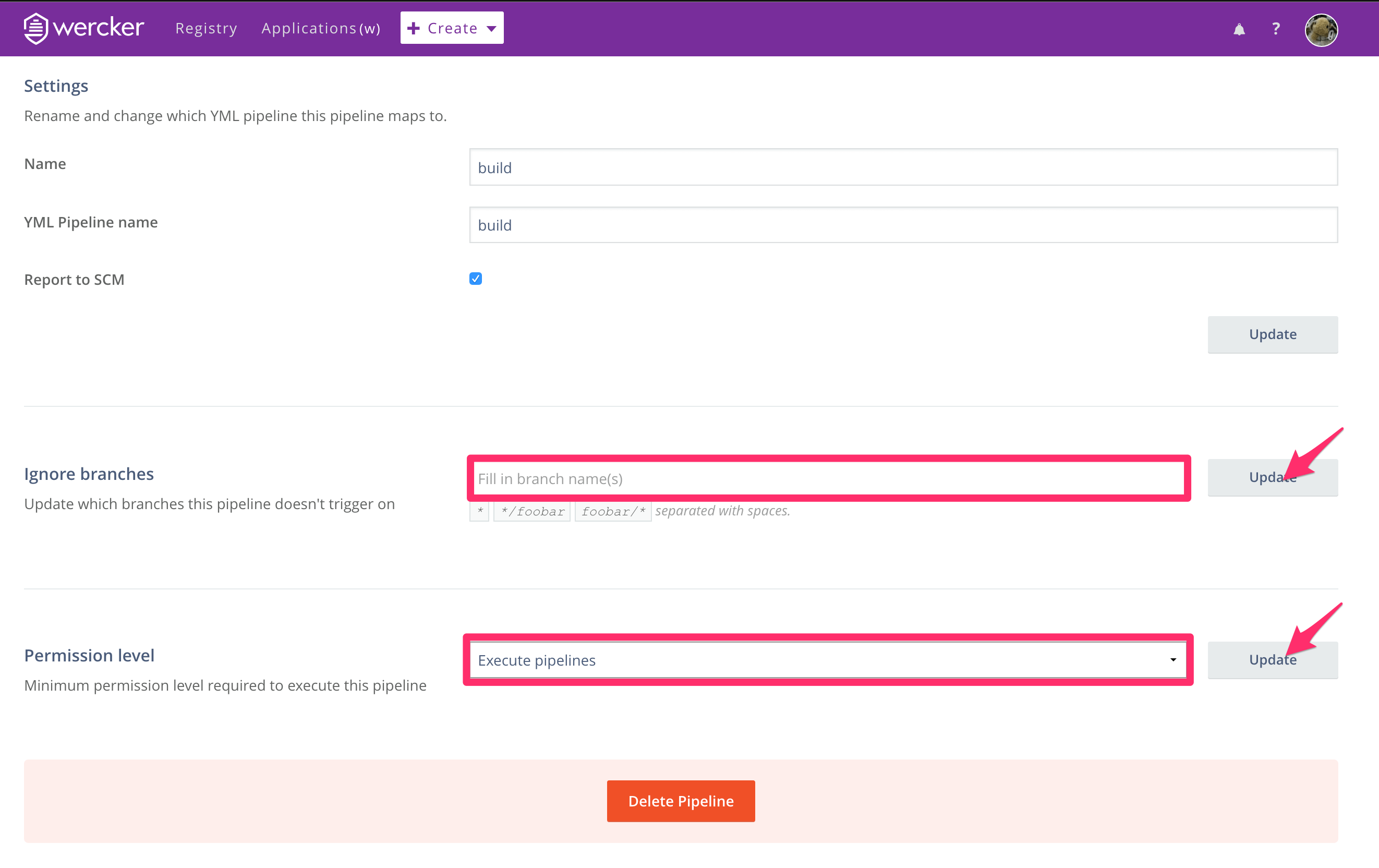Open the user avatar menu
The width and height of the screenshot is (1379, 868).
pos(1321,30)
